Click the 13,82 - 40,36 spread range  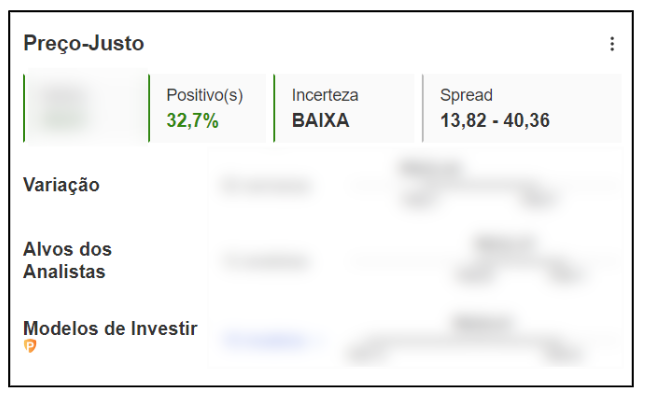pyautogui.click(x=495, y=121)
